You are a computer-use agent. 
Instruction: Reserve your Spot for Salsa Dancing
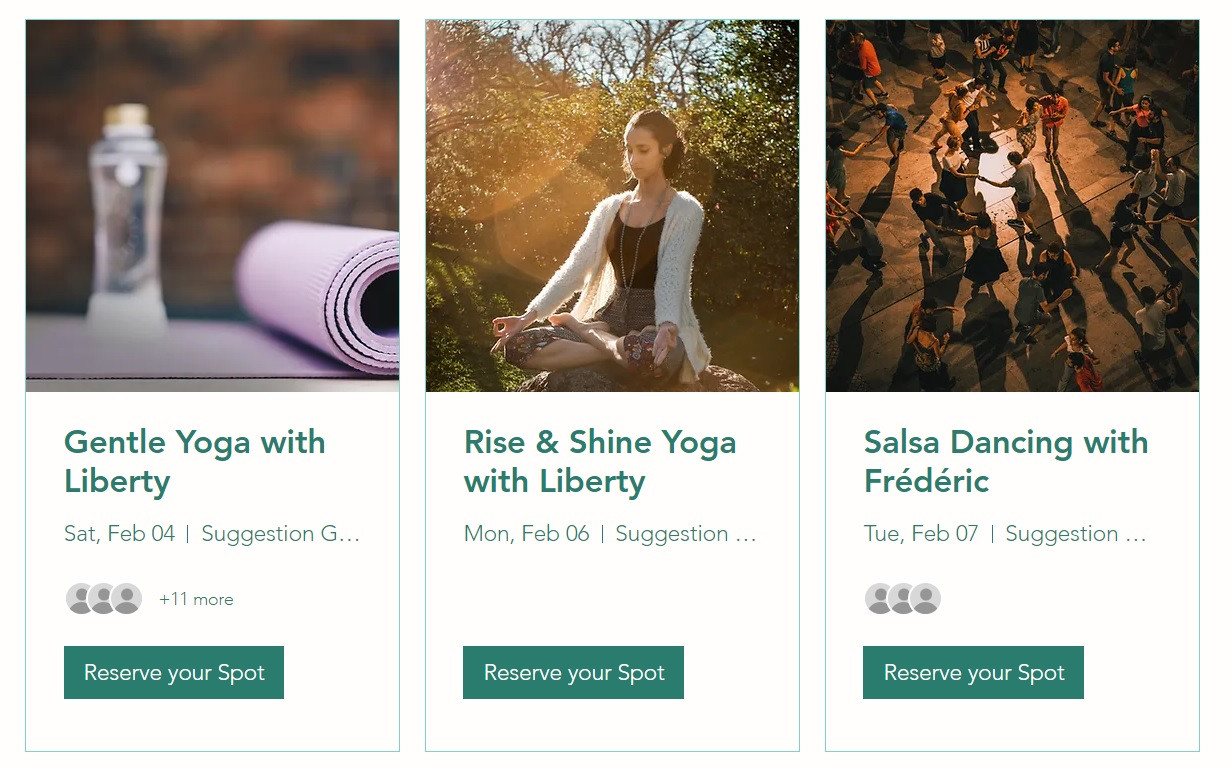point(973,673)
